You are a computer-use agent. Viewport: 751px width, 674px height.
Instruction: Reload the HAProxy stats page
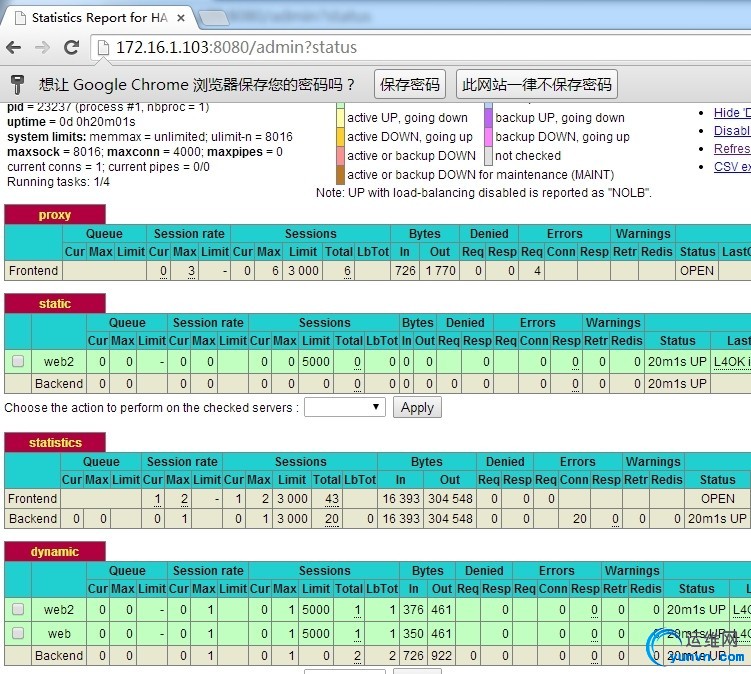tap(70, 47)
